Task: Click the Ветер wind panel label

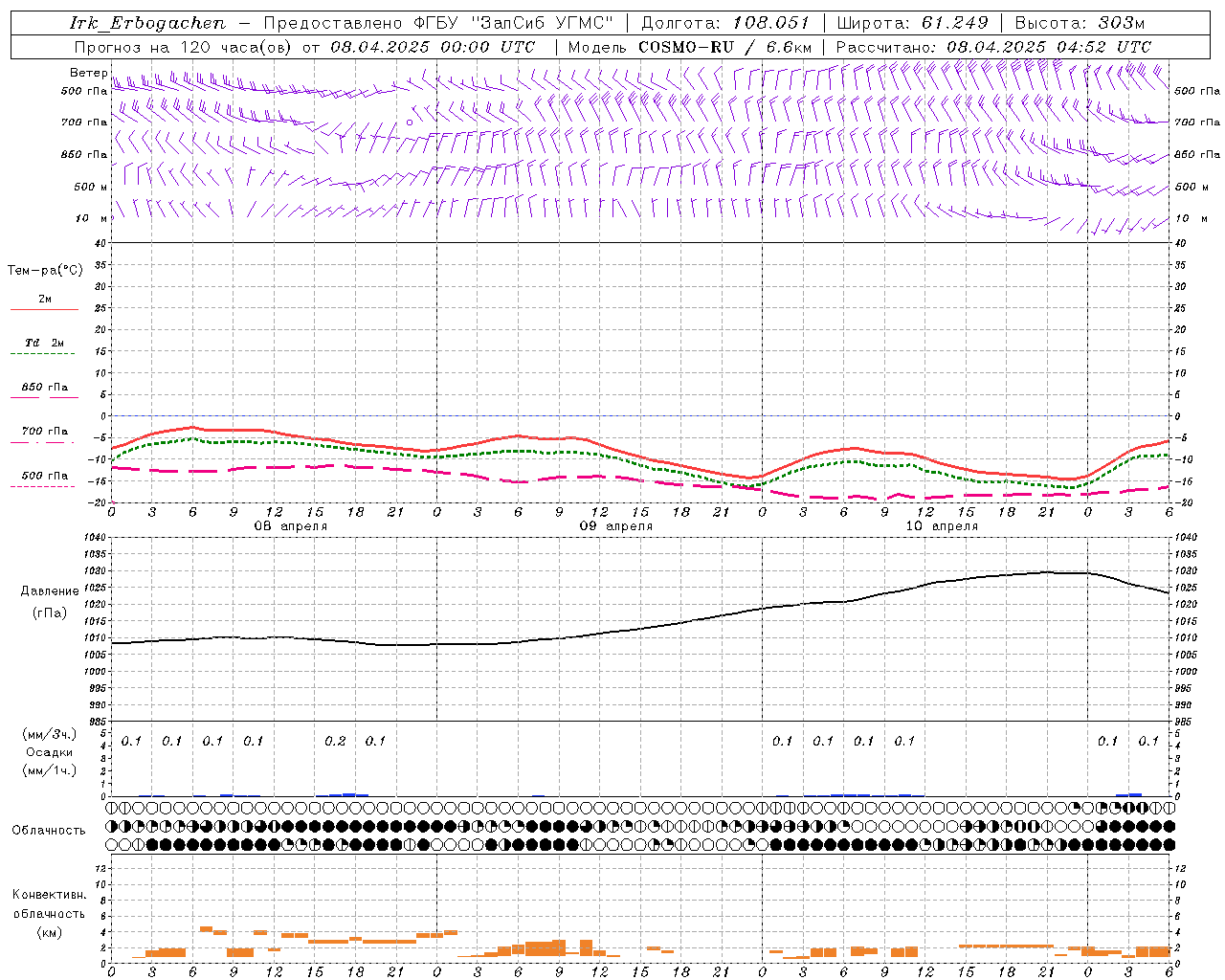Action: pyautogui.click(x=88, y=73)
